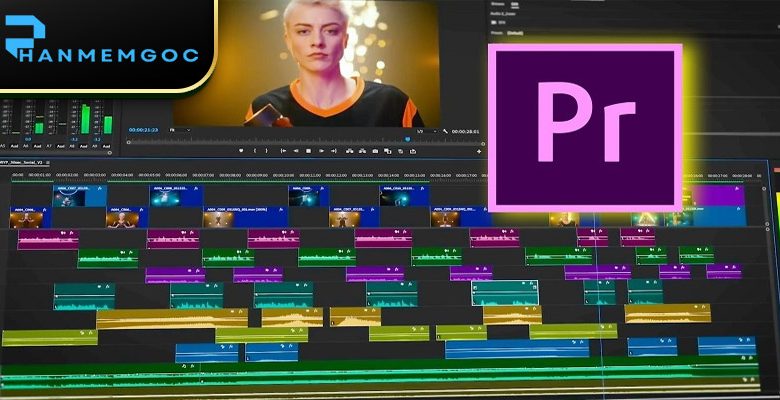Step back one frame
The width and height of the screenshot is (780, 400).
click(x=296, y=151)
